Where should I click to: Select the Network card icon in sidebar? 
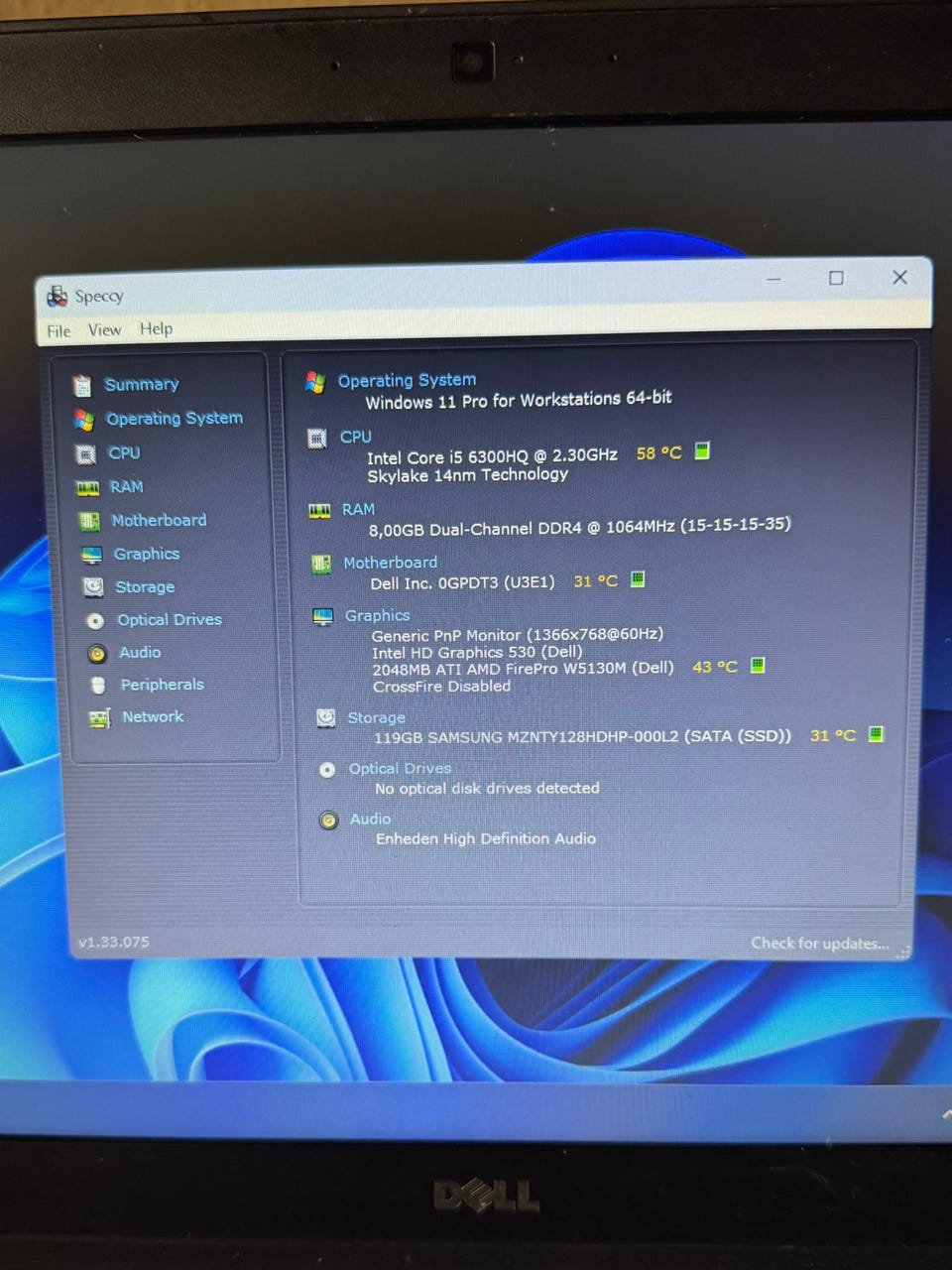click(100, 718)
